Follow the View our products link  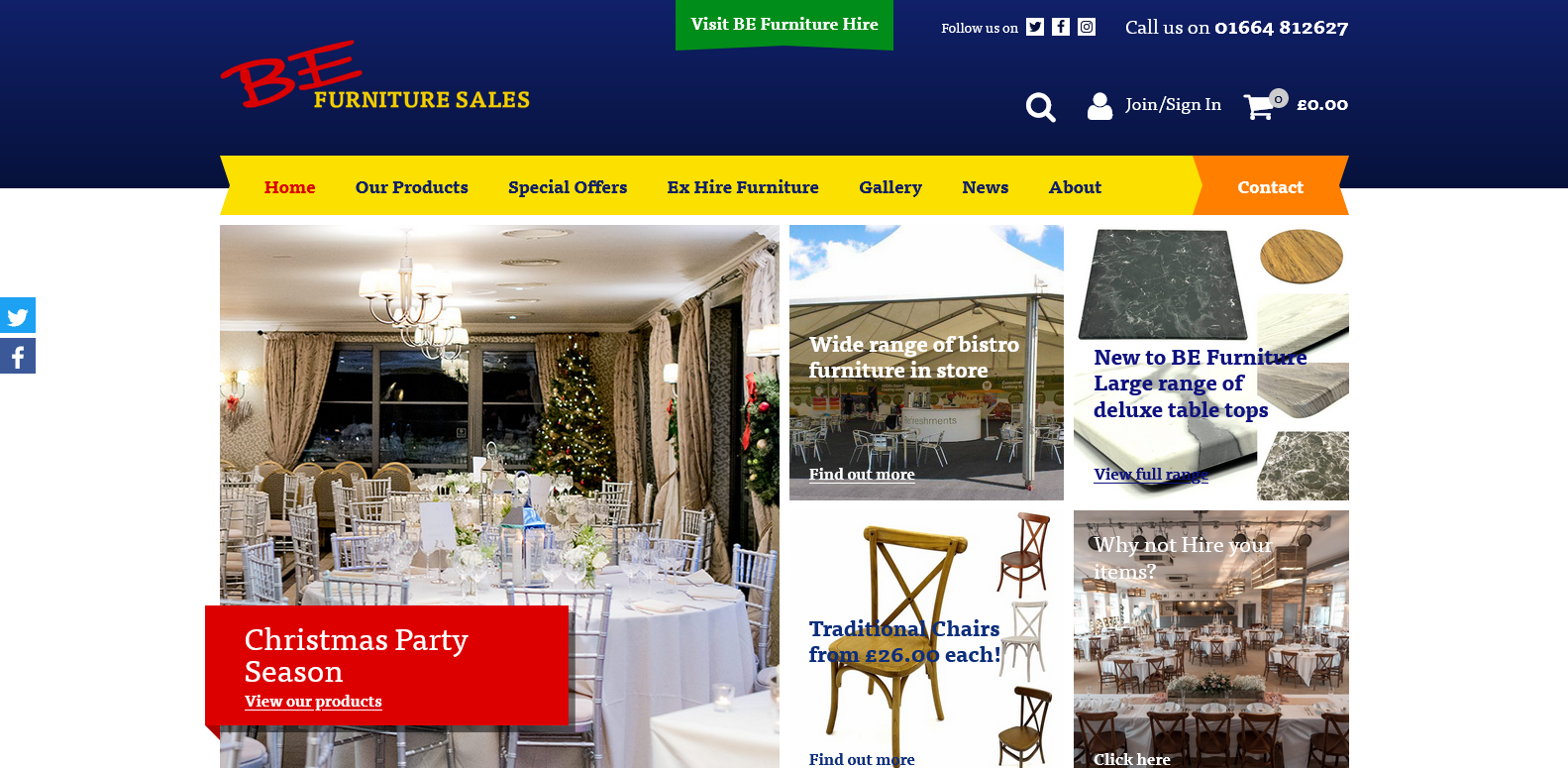coord(313,702)
